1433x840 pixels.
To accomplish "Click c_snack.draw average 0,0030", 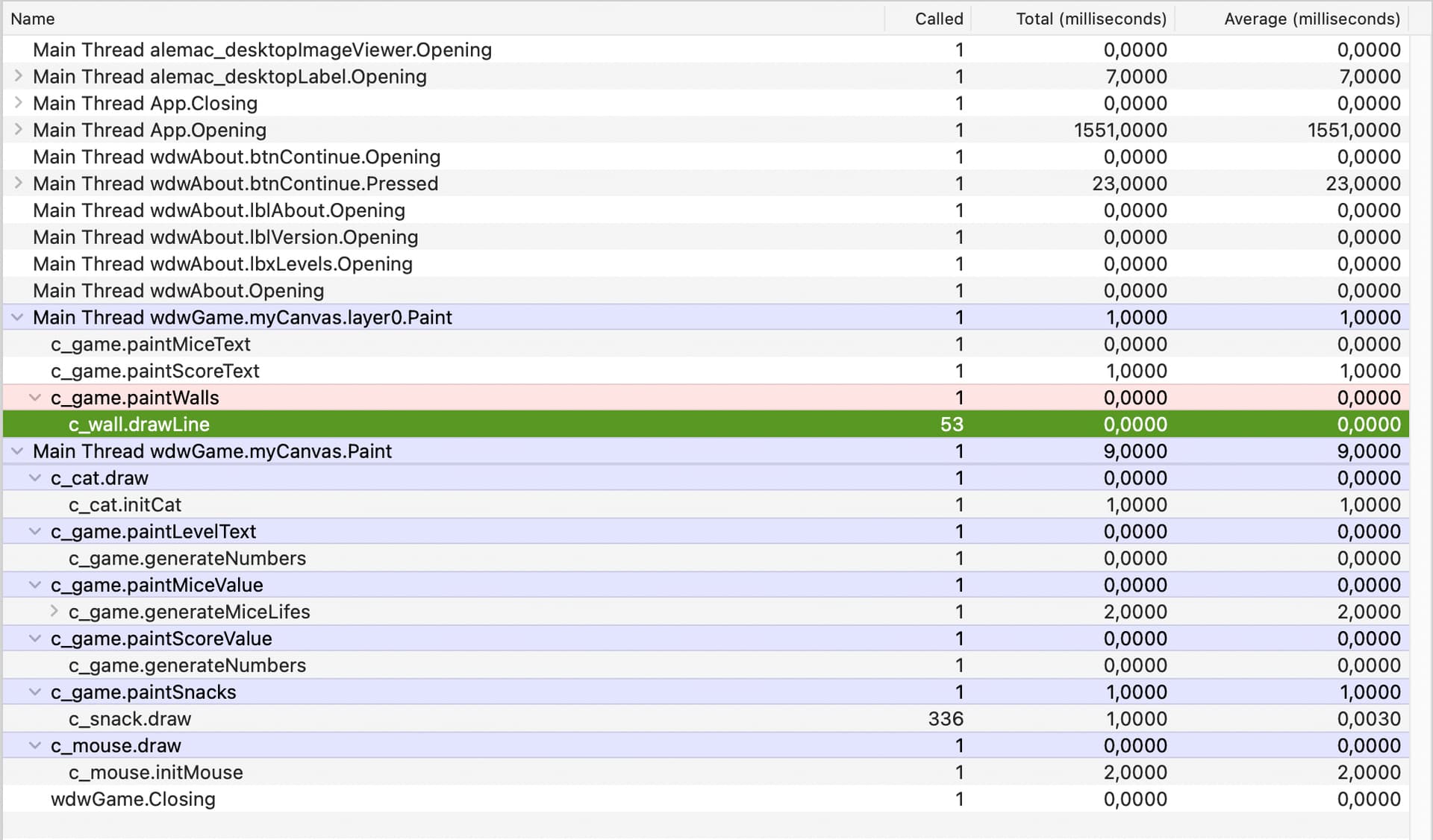I will pos(1369,719).
